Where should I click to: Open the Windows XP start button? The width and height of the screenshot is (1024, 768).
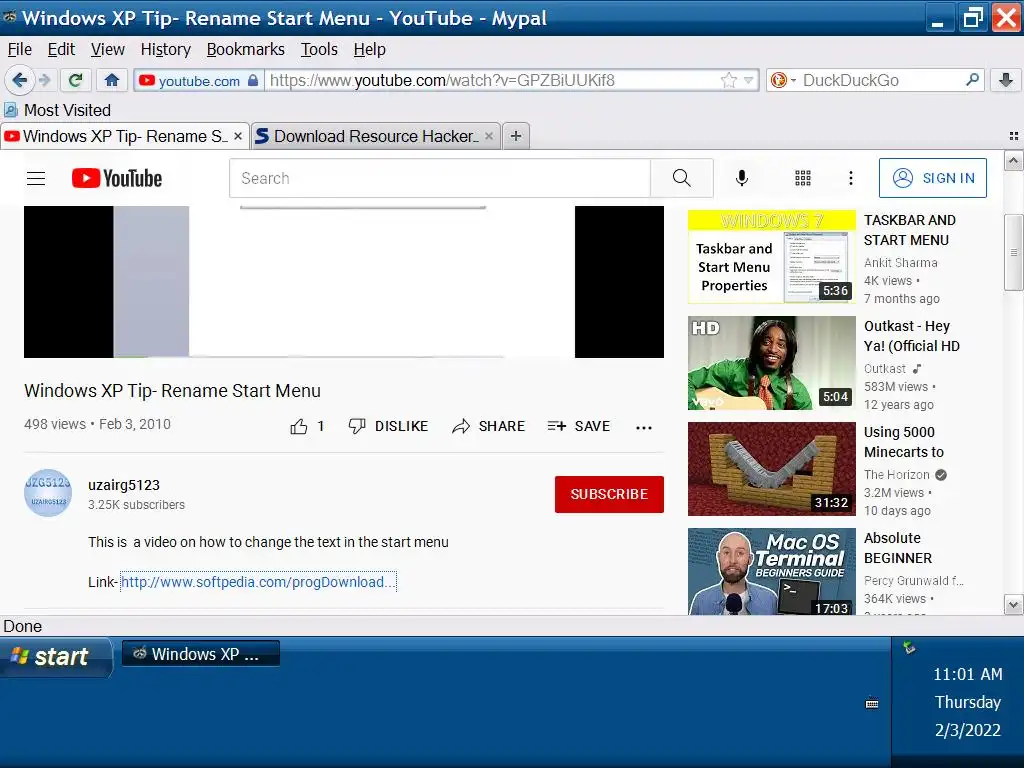click(x=56, y=656)
